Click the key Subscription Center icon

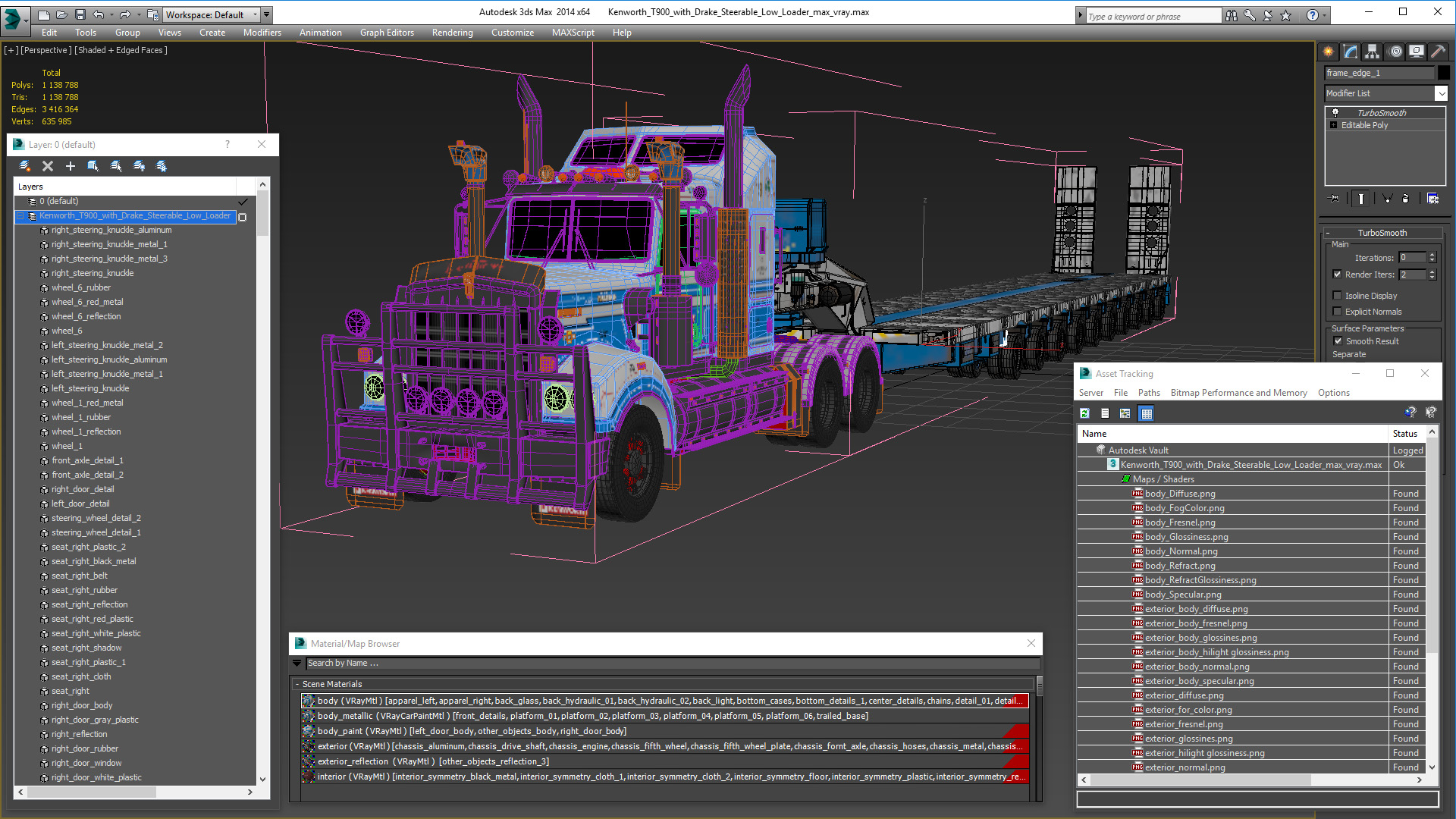(x=1249, y=15)
